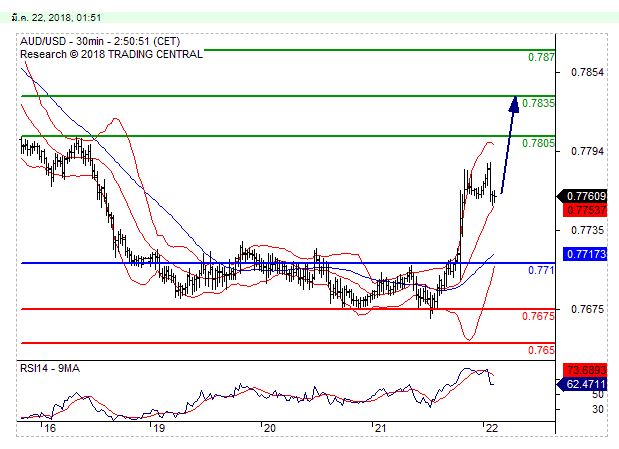The image size is (619, 449).
Task: Click the axis value 0.7794
Action: [x=587, y=151]
